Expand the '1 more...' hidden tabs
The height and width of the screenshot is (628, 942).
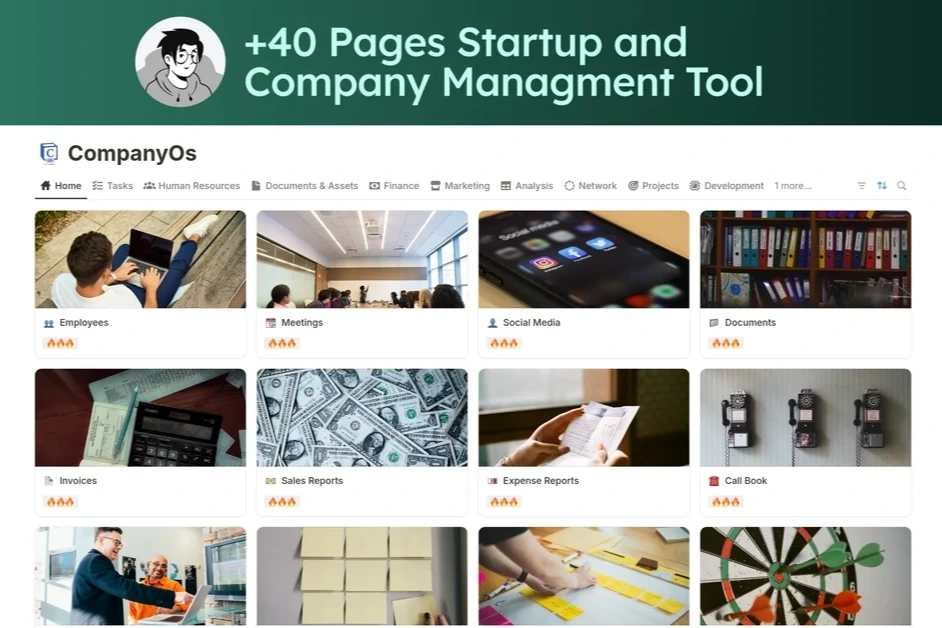point(792,186)
